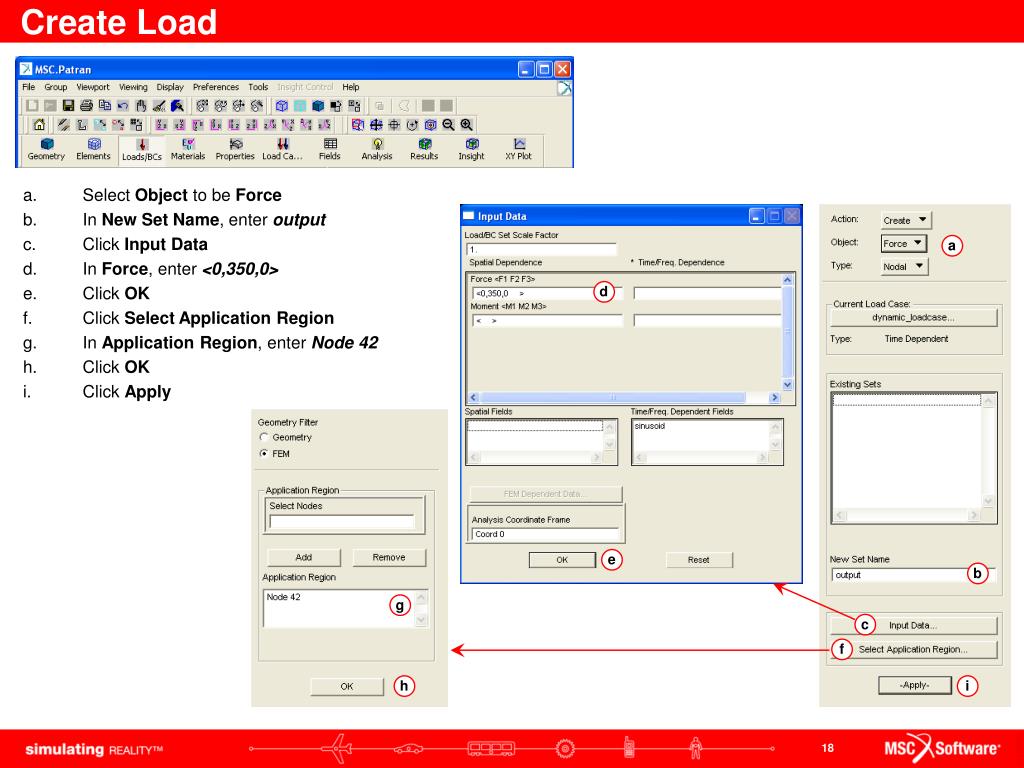Select Node 42 in the Application Region list

(x=283, y=597)
